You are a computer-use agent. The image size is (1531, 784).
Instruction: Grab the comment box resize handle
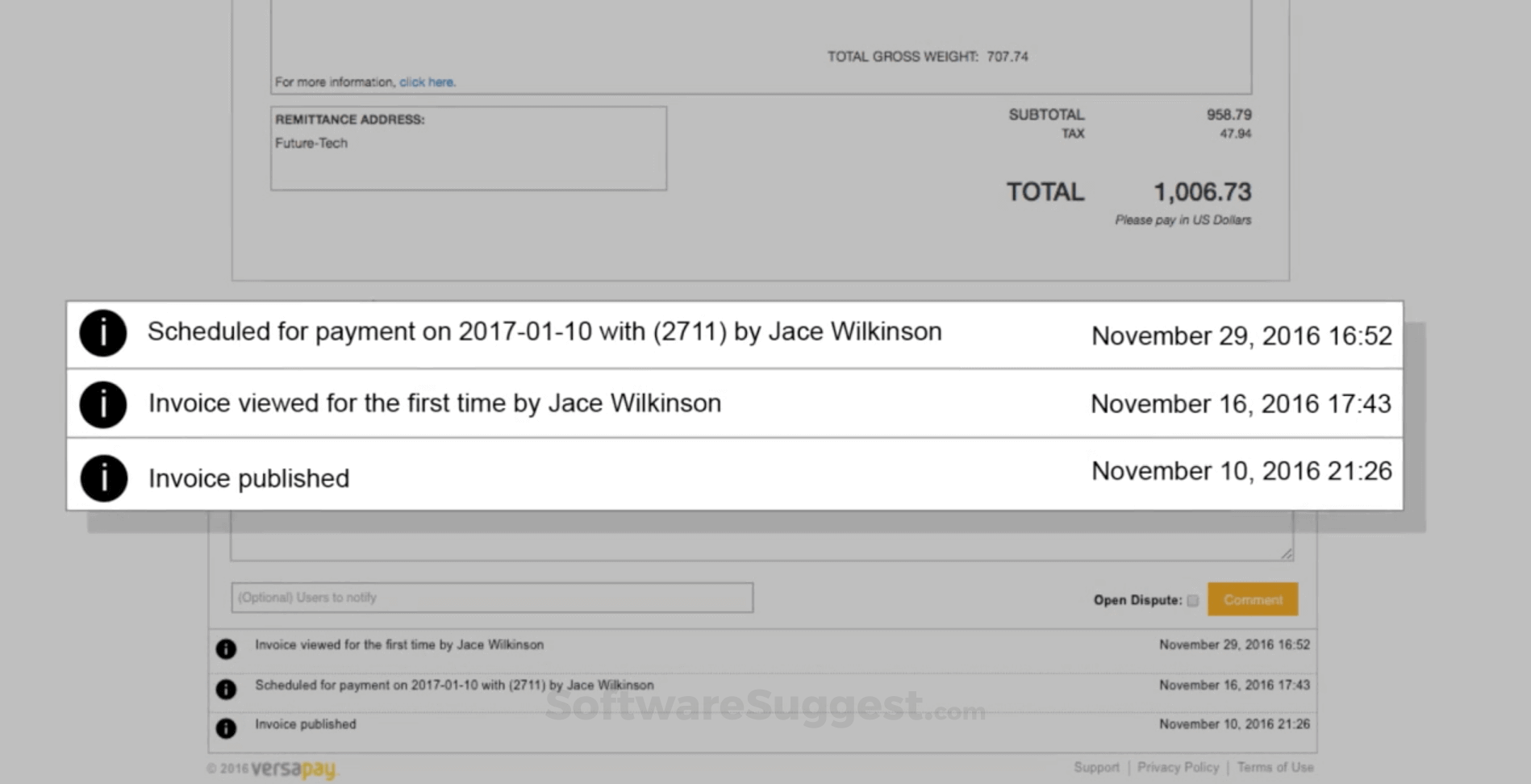click(x=1287, y=554)
